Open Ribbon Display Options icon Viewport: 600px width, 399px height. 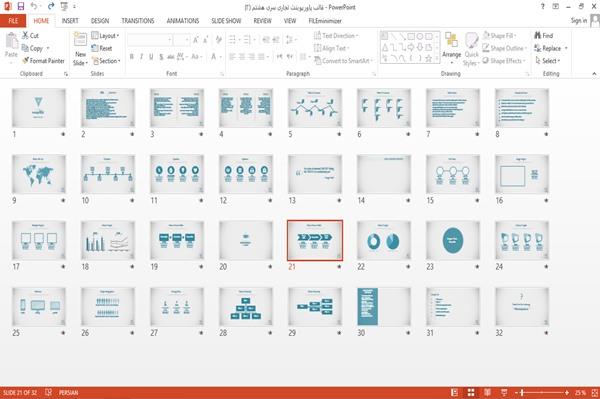click(x=556, y=7)
